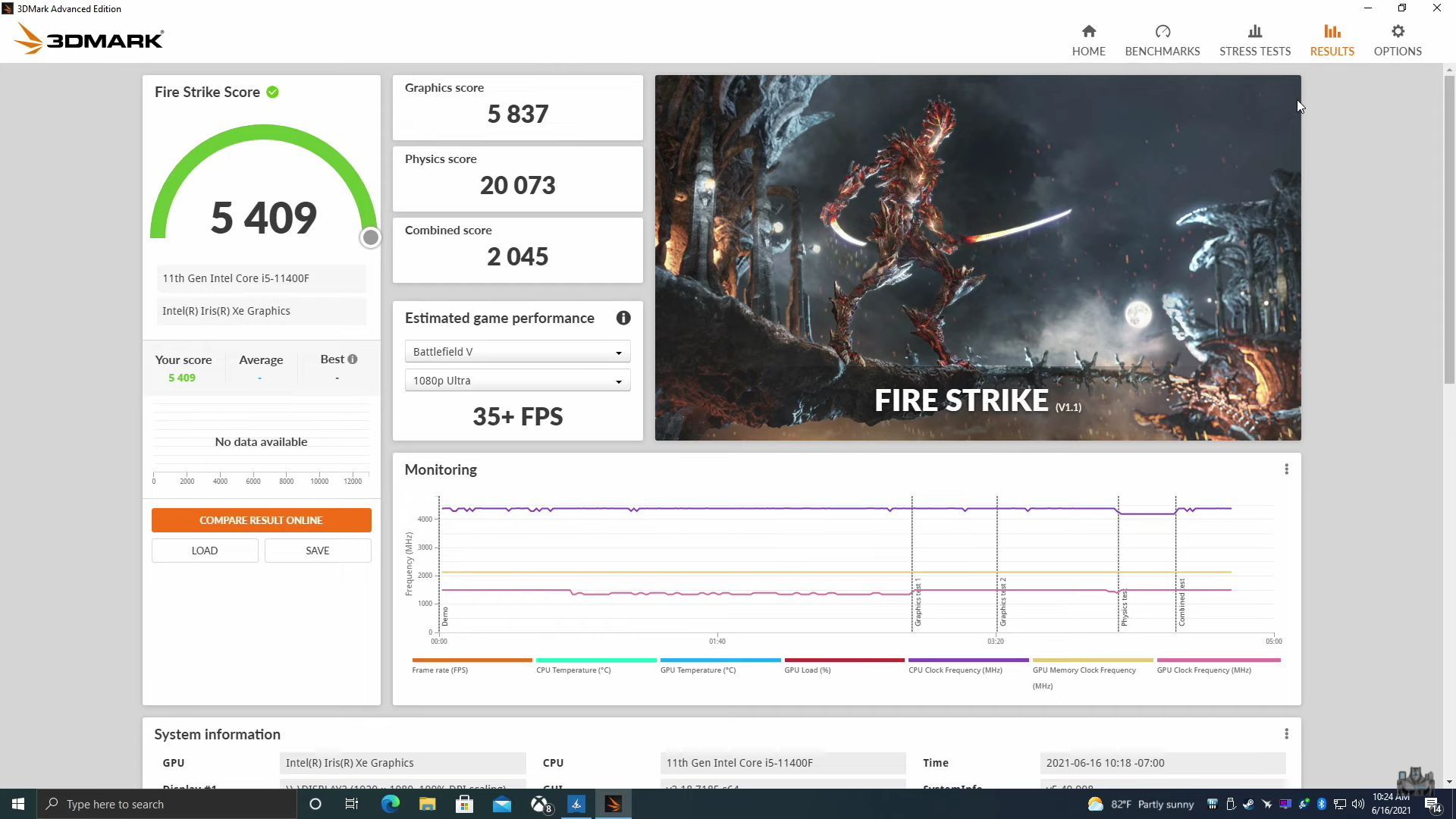Open the 1080p Ultra resolution dropdown
The height and width of the screenshot is (819, 1456).
pyautogui.click(x=517, y=381)
